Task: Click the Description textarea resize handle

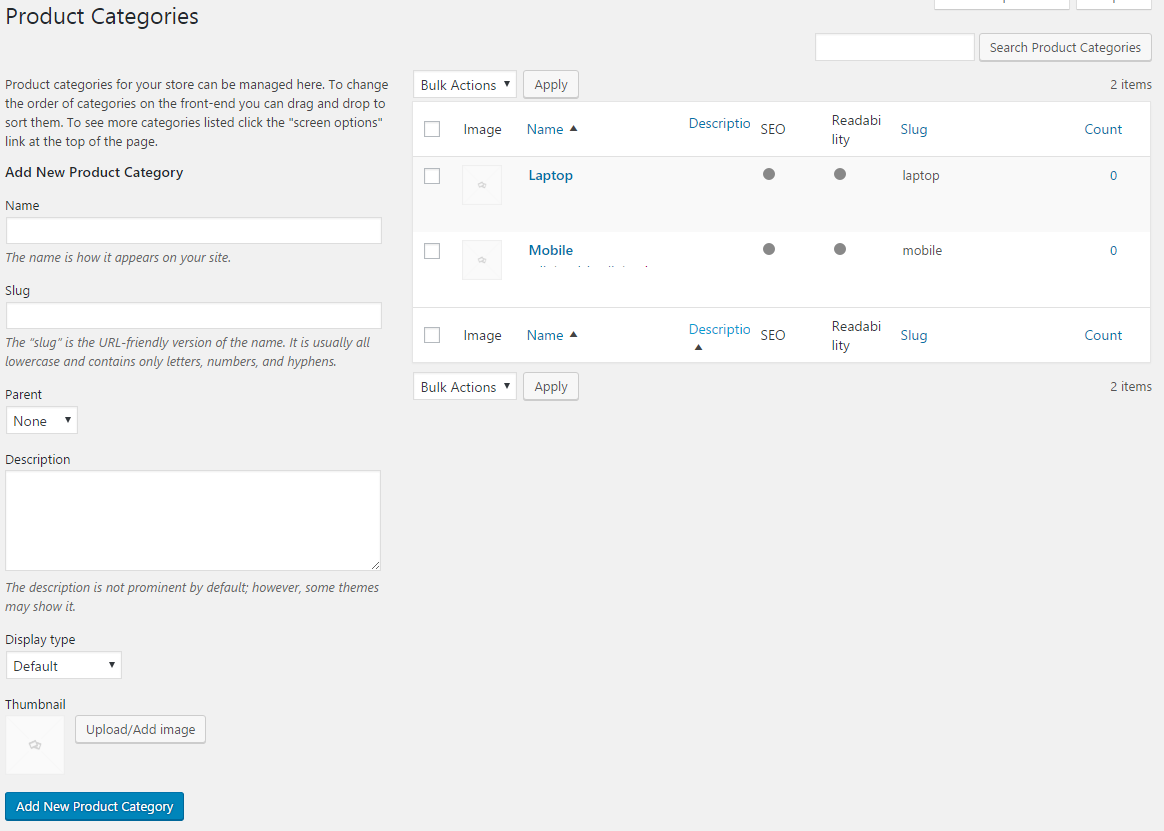Action: (376, 565)
